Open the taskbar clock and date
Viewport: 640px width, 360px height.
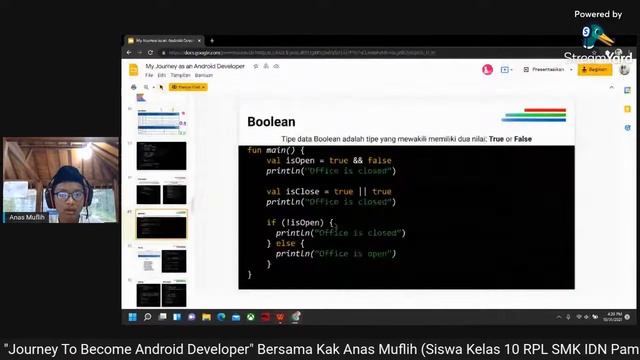[x=614, y=317]
